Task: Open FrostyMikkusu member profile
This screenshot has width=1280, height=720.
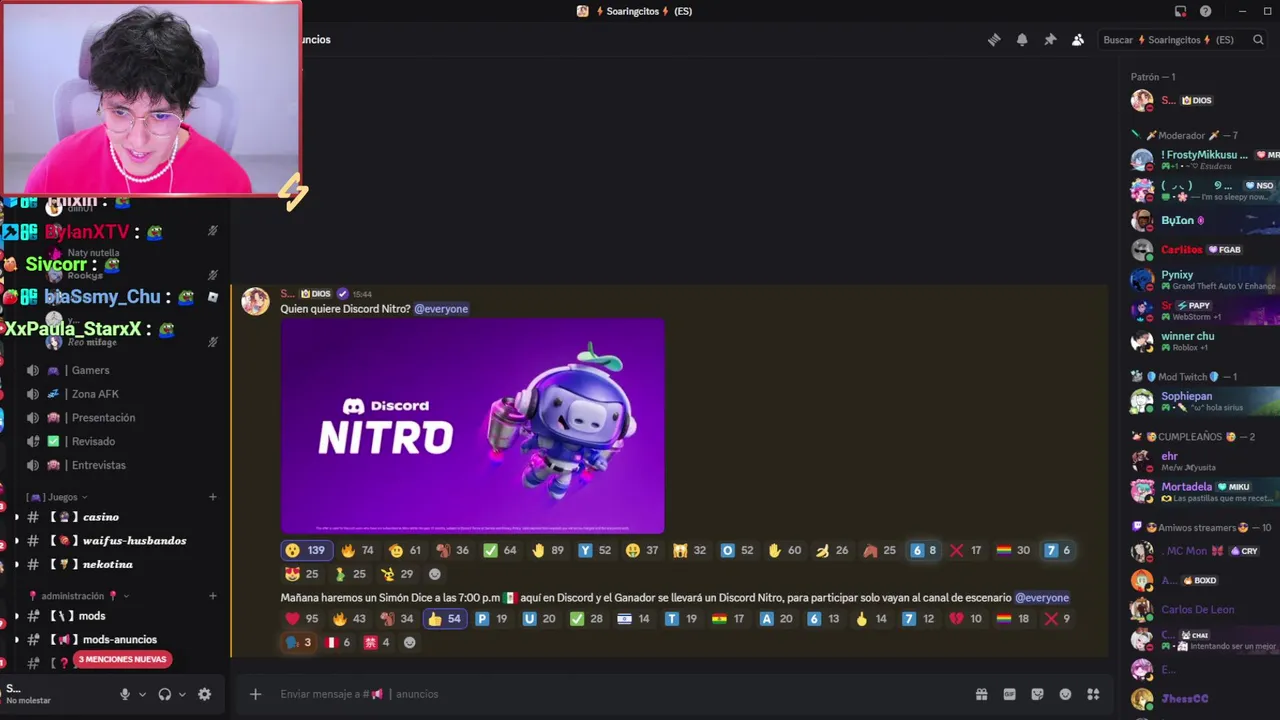Action: (1204, 160)
